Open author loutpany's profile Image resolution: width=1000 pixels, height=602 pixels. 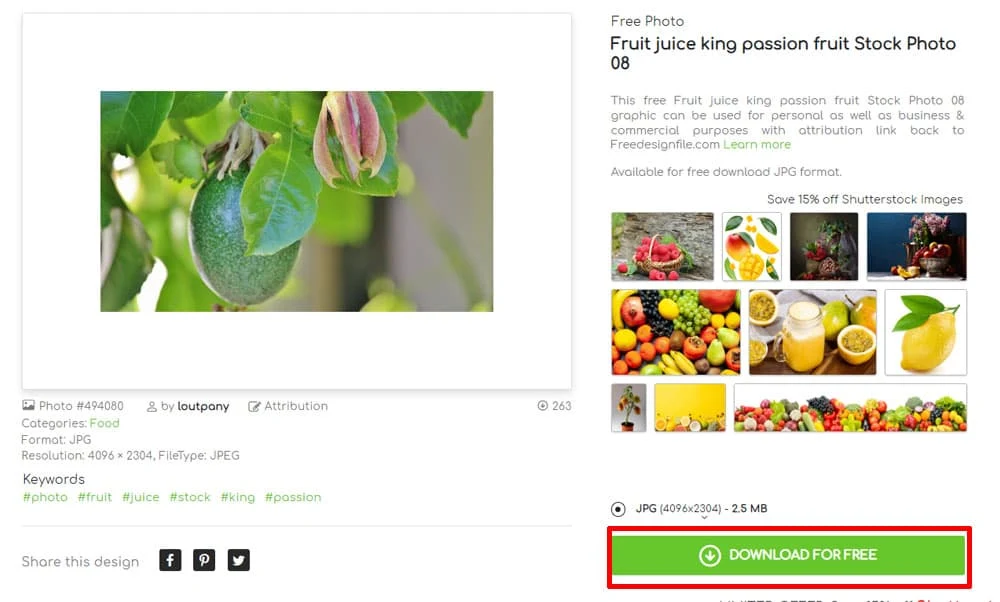tap(203, 406)
